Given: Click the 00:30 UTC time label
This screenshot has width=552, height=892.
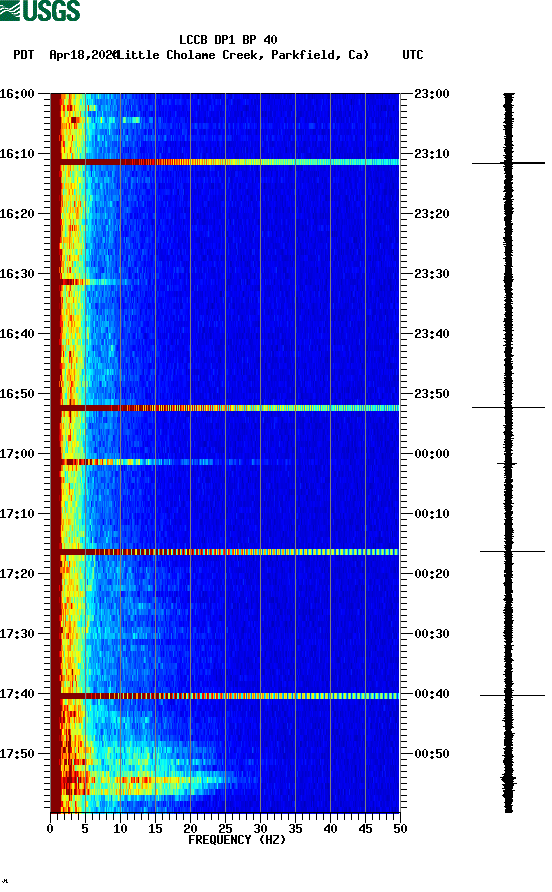Looking at the screenshot, I should [432, 634].
